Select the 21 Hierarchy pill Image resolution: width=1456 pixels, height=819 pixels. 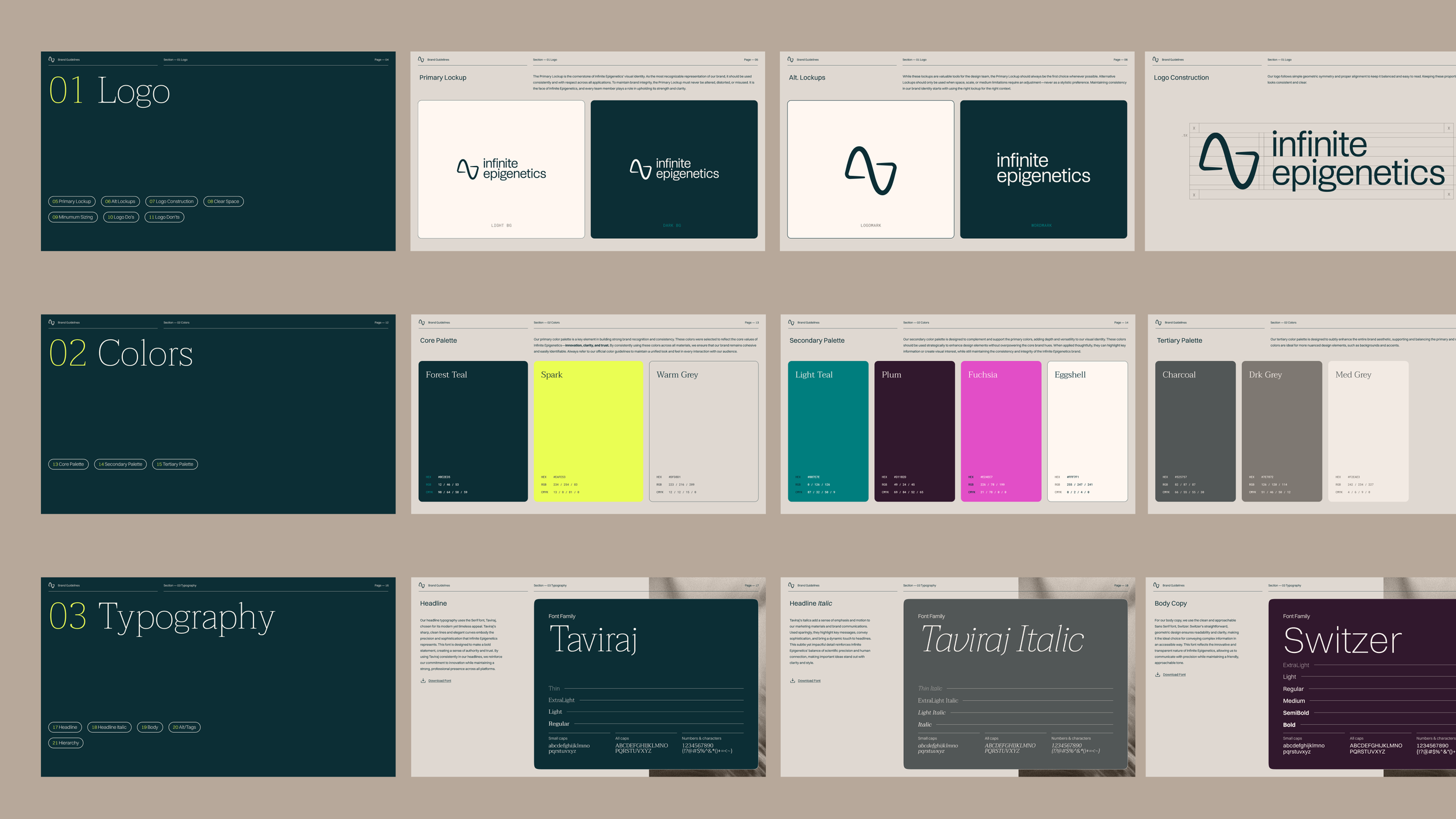tap(65, 743)
